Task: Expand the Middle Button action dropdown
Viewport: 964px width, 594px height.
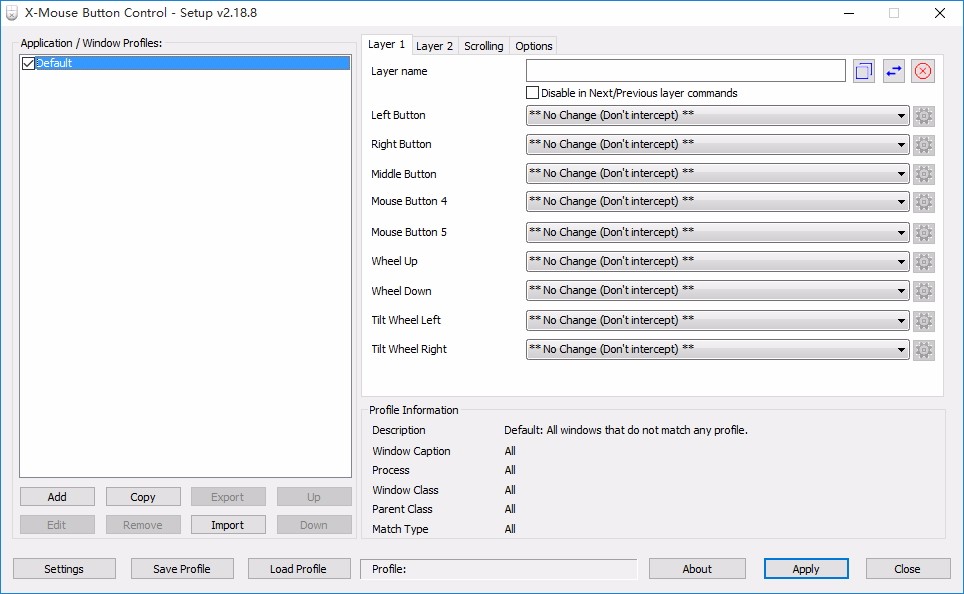Action: 717,173
